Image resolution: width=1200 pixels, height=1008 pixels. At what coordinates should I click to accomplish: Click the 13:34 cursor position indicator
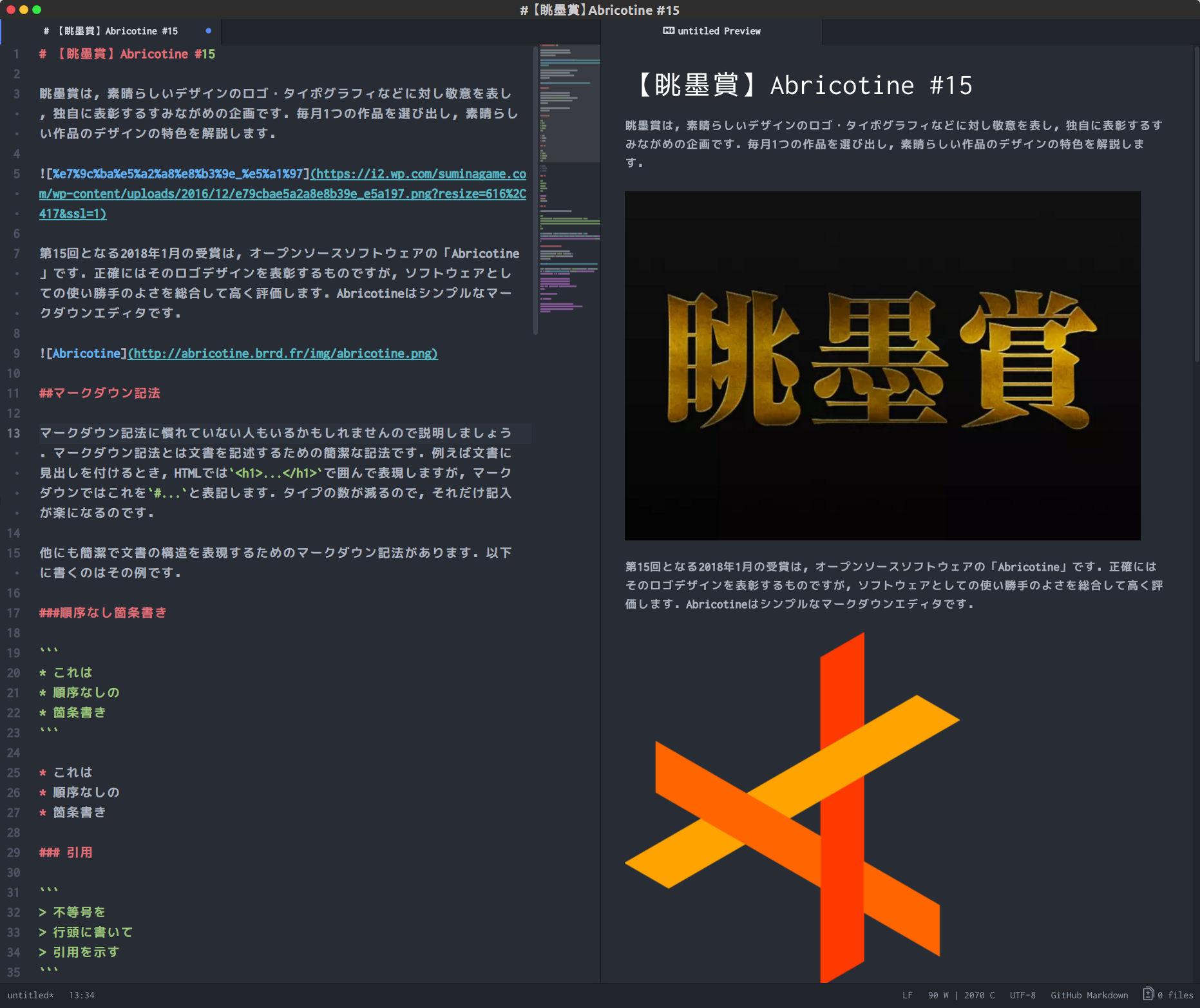(82, 995)
